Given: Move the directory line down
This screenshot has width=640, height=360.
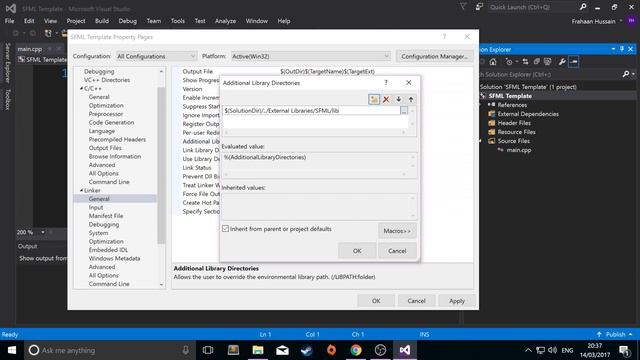Looking at the screenshot, I should [x=399, y=99].
